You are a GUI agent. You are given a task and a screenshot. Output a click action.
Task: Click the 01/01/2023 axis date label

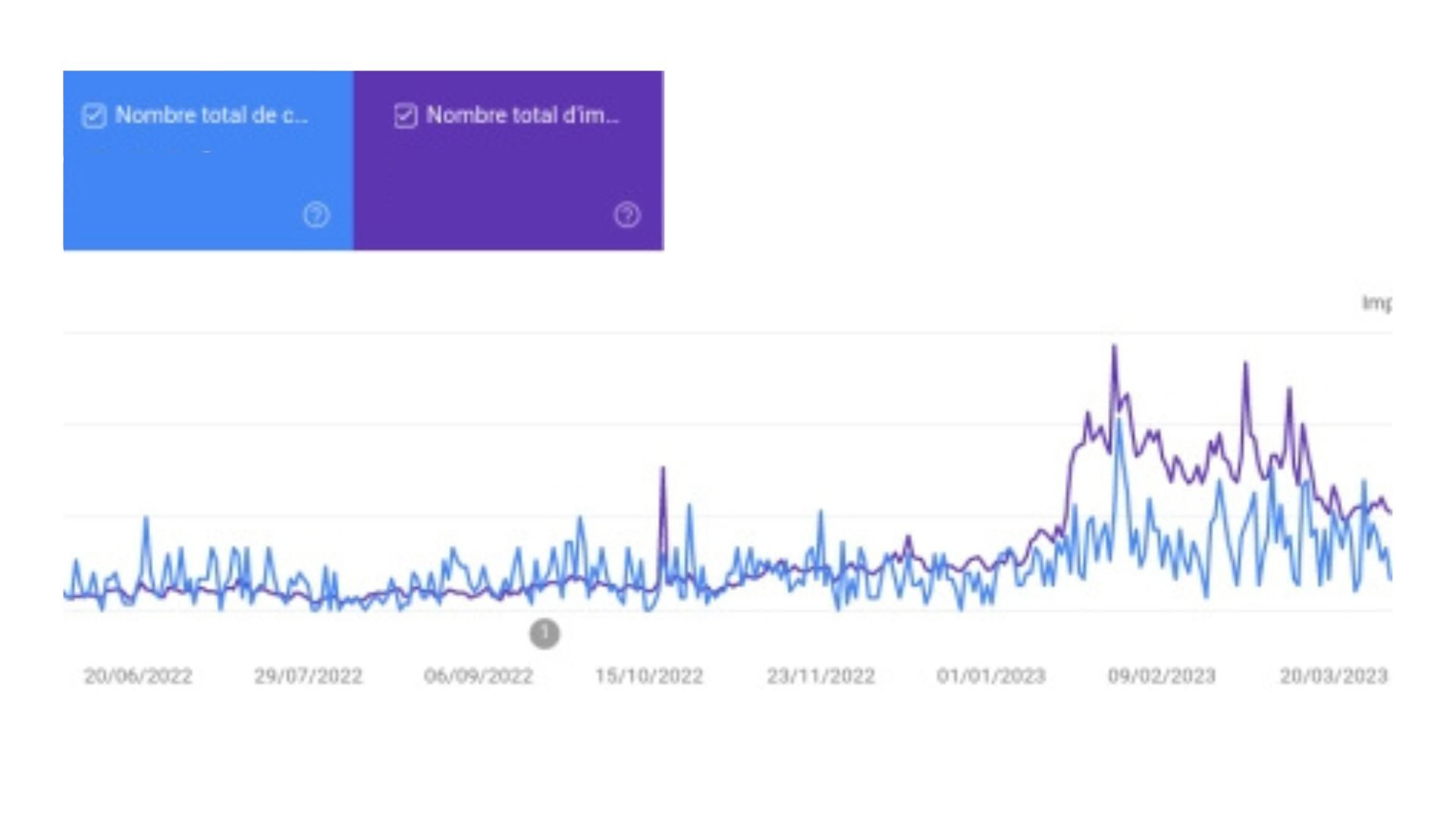pyautogui.click(x=991, y=676)
